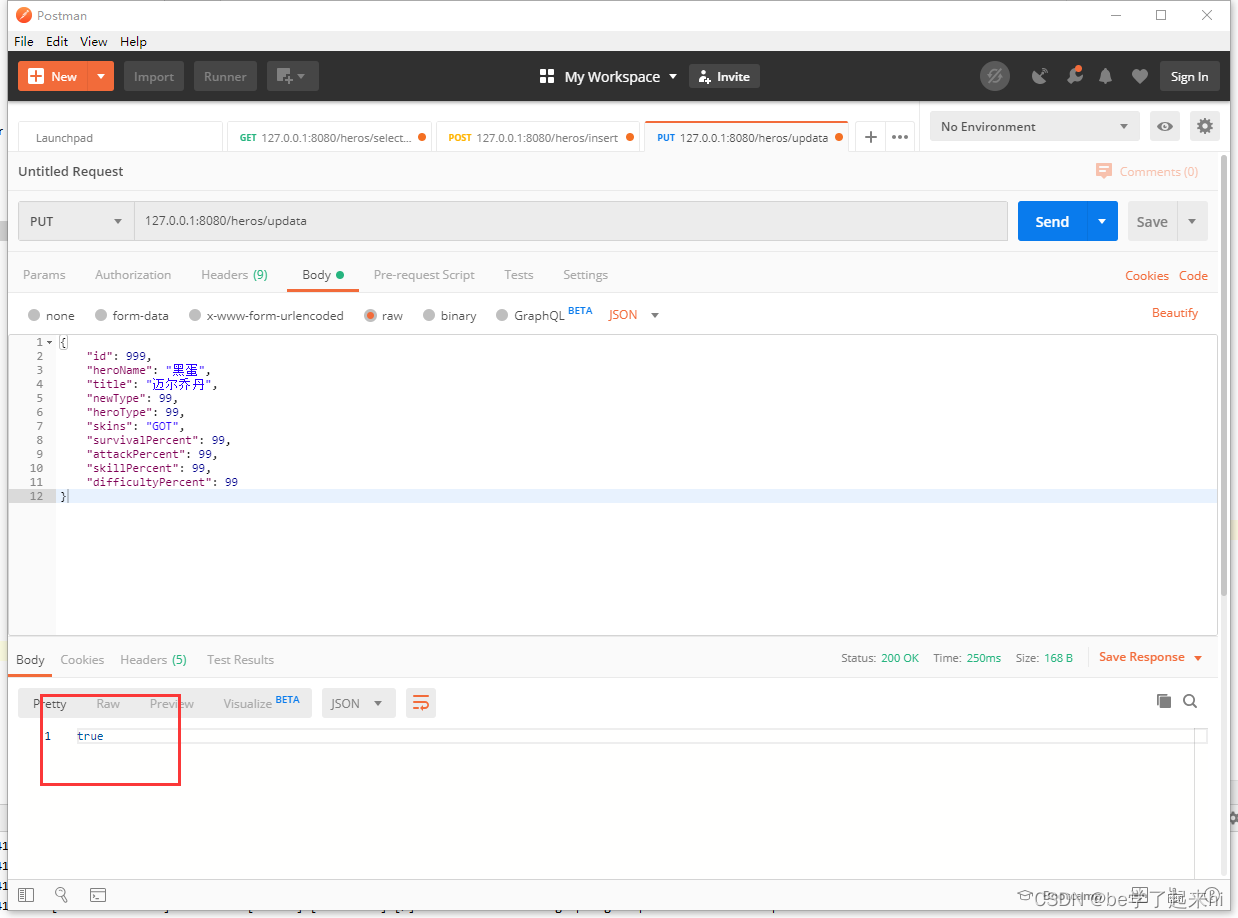Add a new request tab with plus
The height and width of the screenshot is (918, 1238).
(x=870, y=138)
